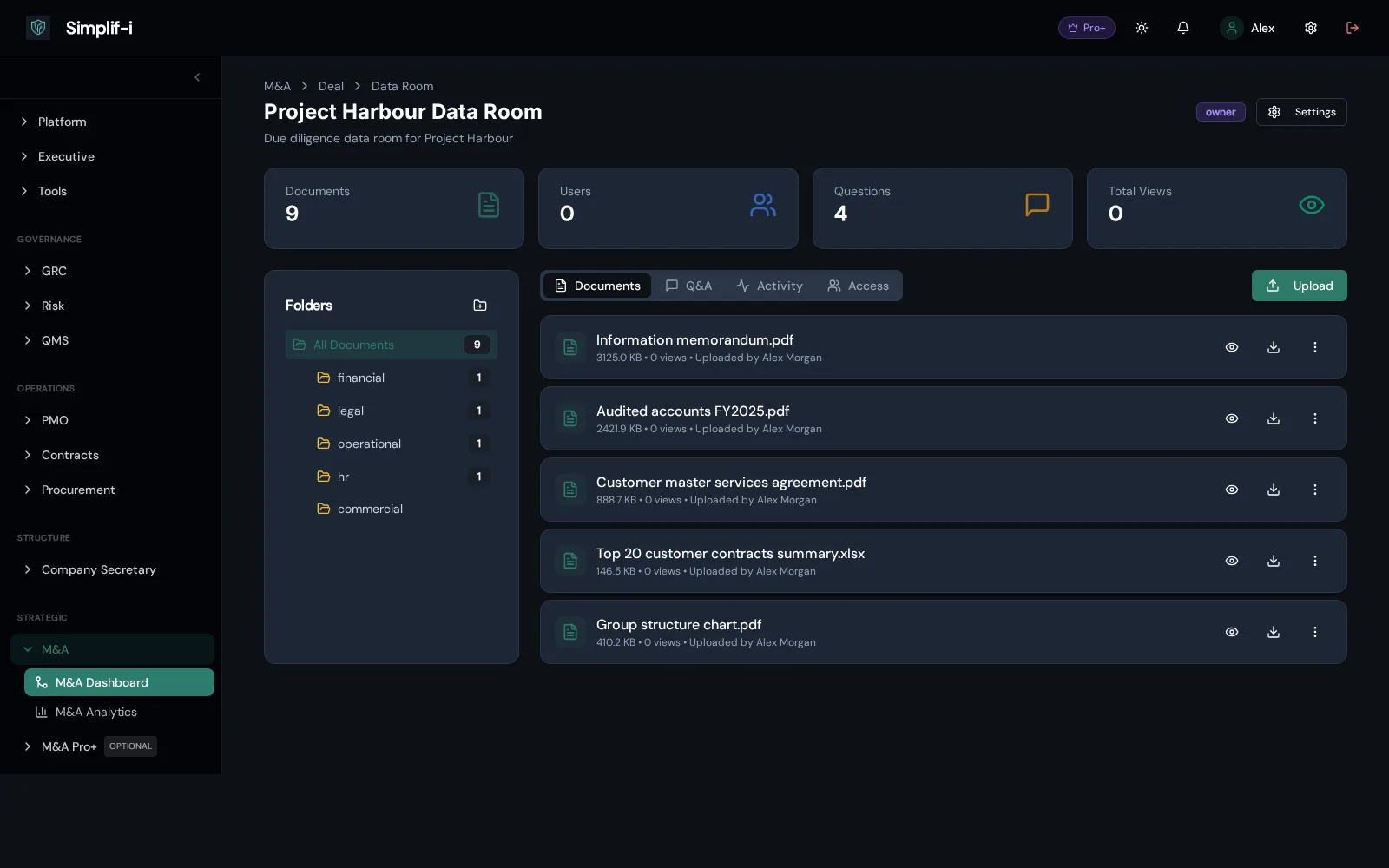1389x868 pixels.
Task: View Group structure chart.pdf
Action: pos(1232,632)
